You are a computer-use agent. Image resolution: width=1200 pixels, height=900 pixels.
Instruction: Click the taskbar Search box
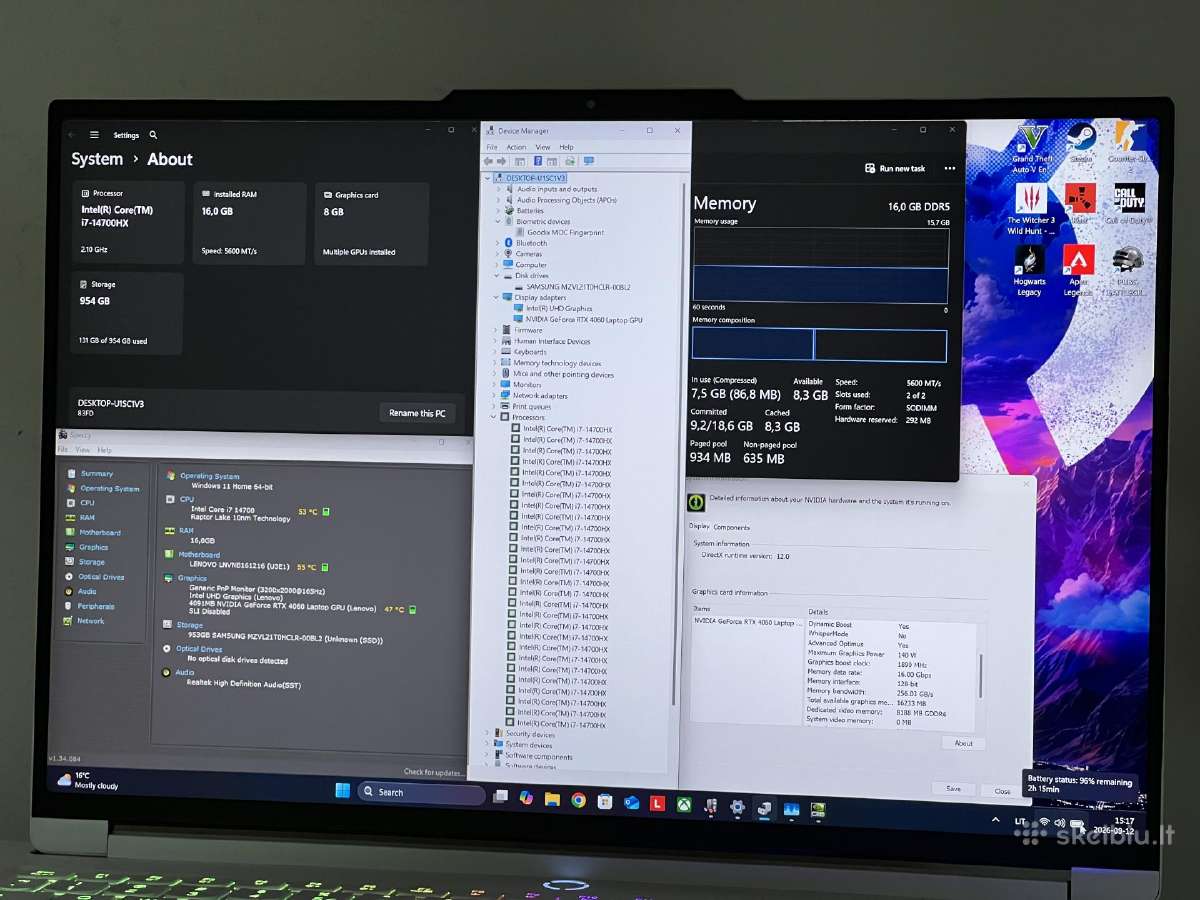pyautogui.click(x=421, y=793)
